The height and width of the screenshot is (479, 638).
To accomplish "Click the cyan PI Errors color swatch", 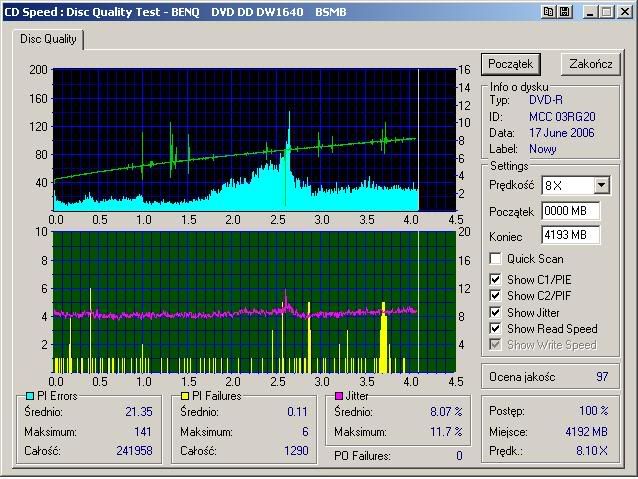I will (x=30, y=396).
